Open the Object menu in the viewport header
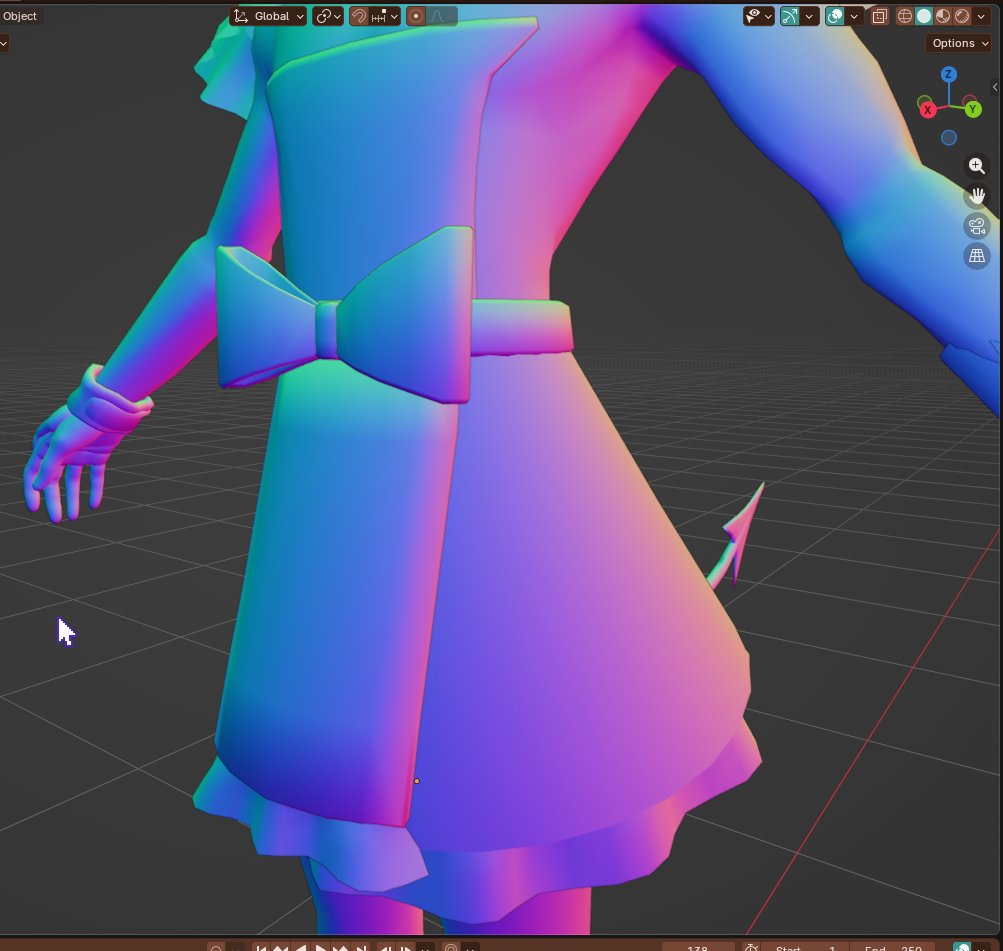Viewport: 1003px width, 951px height. [x=20, y=16]
